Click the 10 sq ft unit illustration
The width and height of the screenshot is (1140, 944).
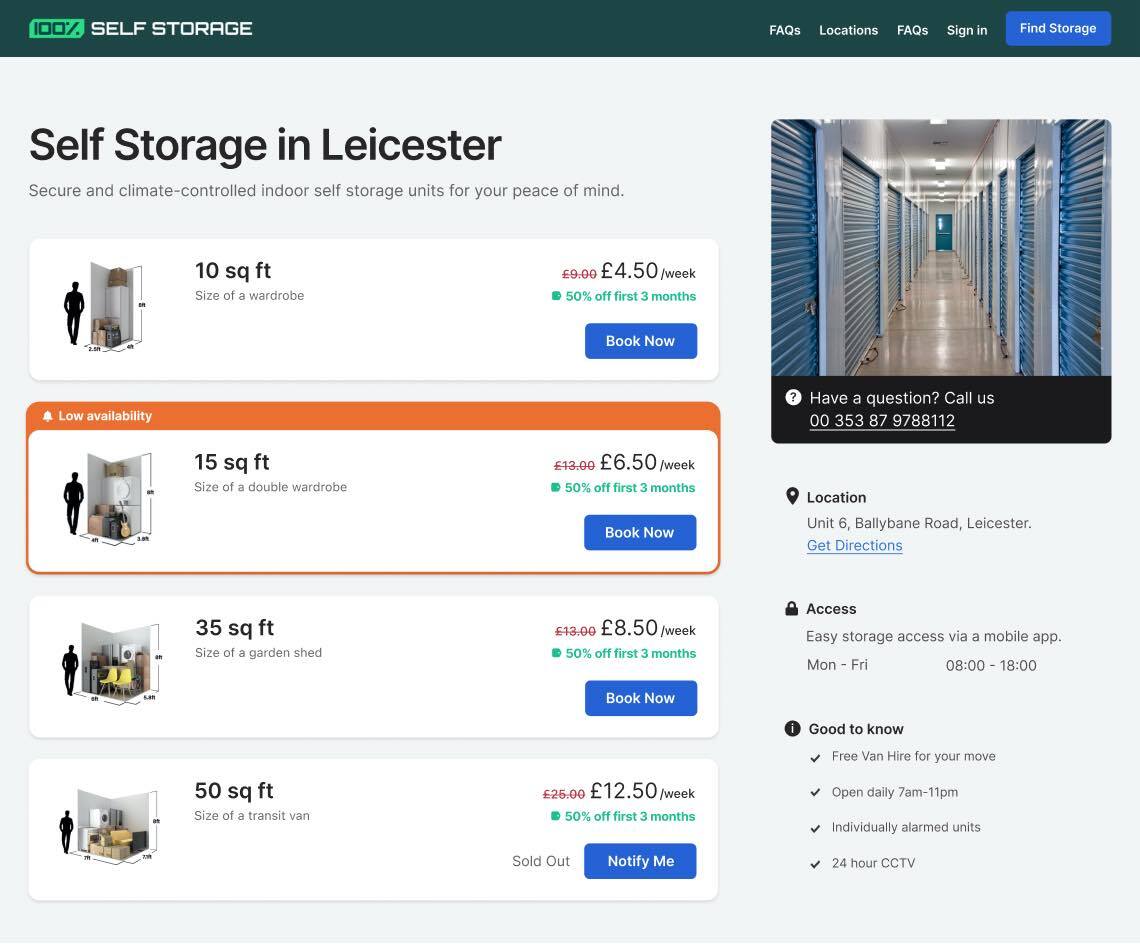[105, 307]
